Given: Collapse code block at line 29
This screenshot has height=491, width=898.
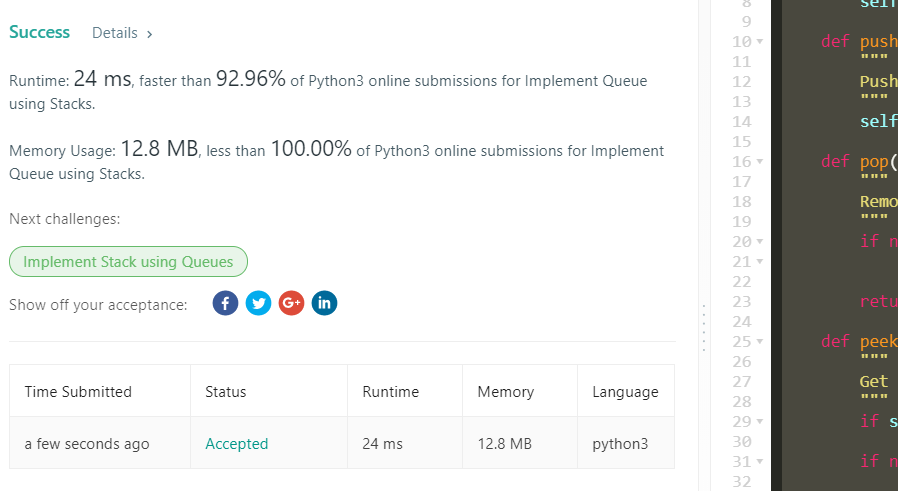Looking at the screenshot, I should 760,422.
